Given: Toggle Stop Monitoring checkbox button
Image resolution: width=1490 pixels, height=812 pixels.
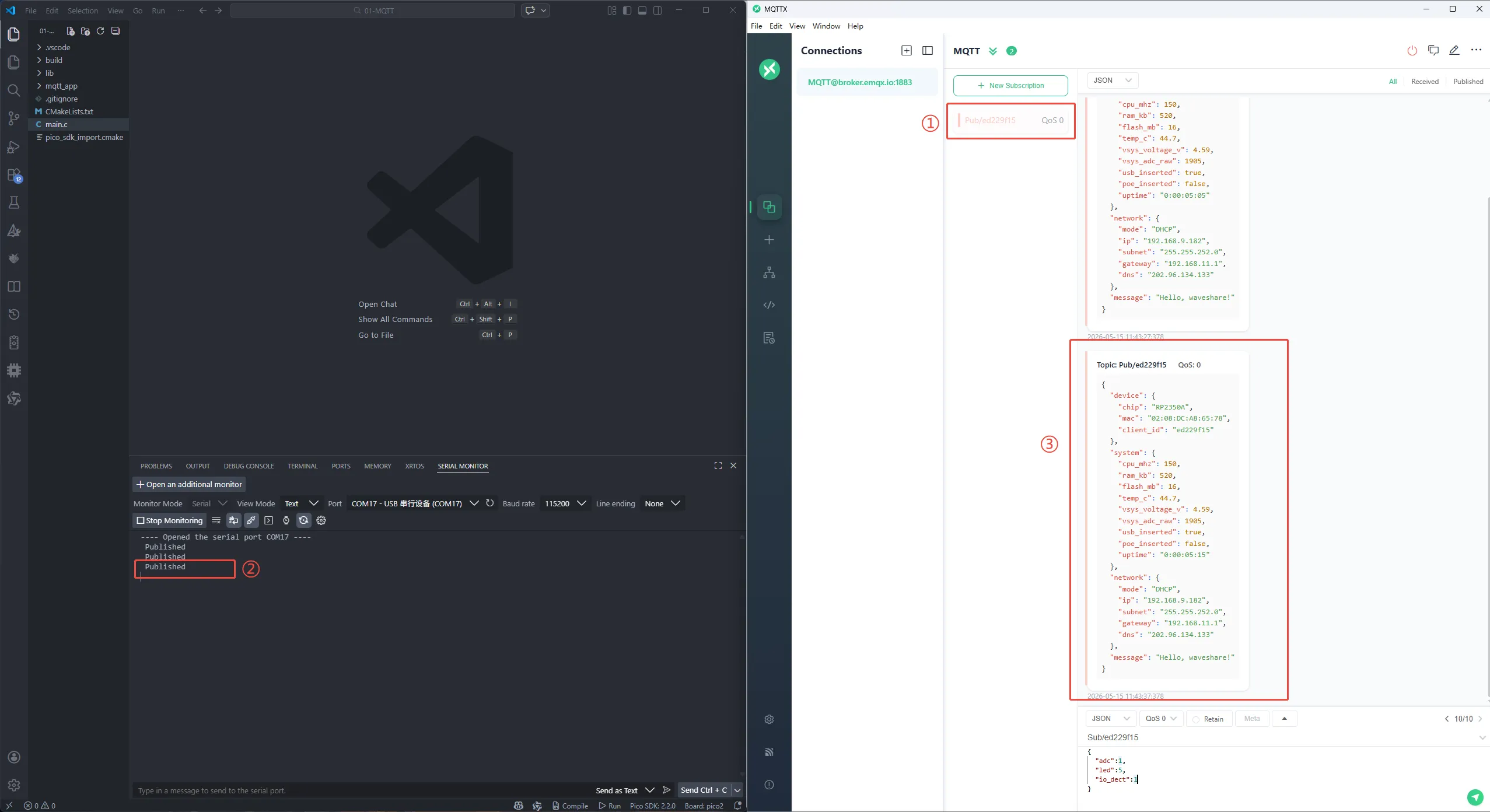Looking at the screenshot, I should pyautogui.click(x=170, y=520).
